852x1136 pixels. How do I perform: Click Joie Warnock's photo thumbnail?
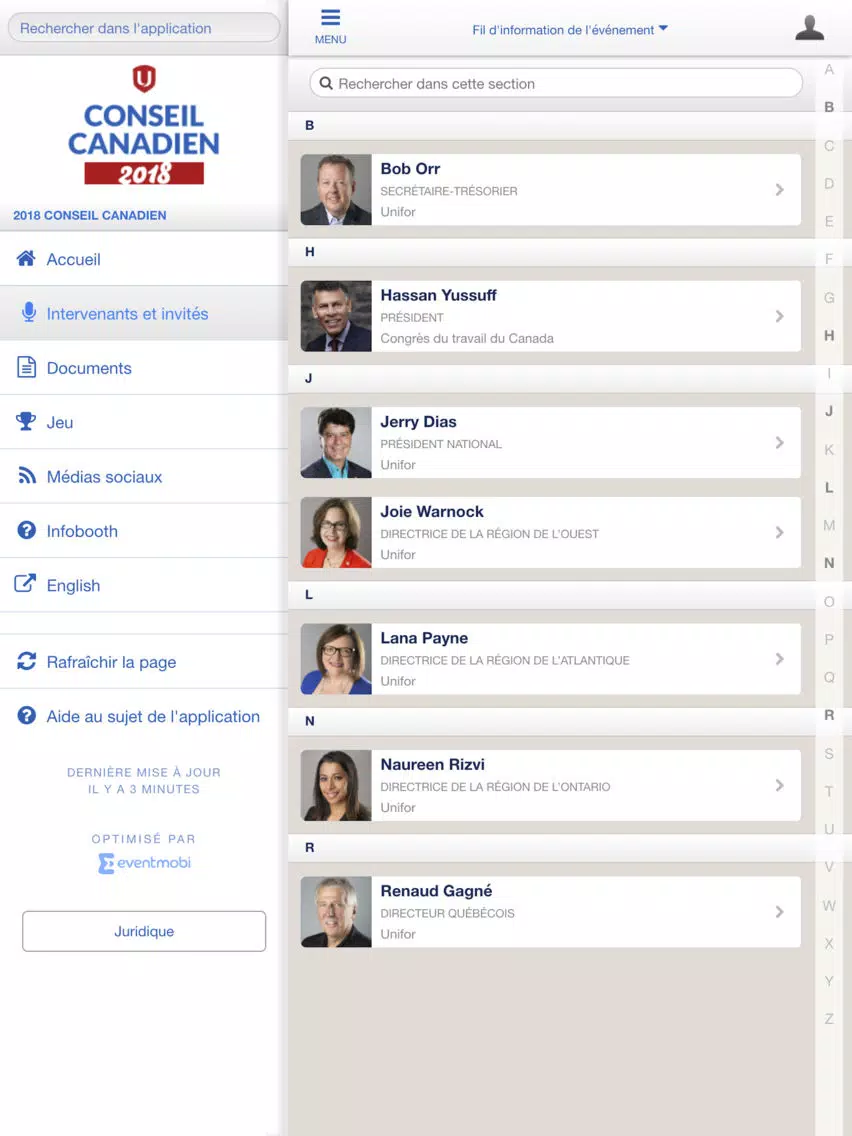pyautogui.click(x=336, y=532)
